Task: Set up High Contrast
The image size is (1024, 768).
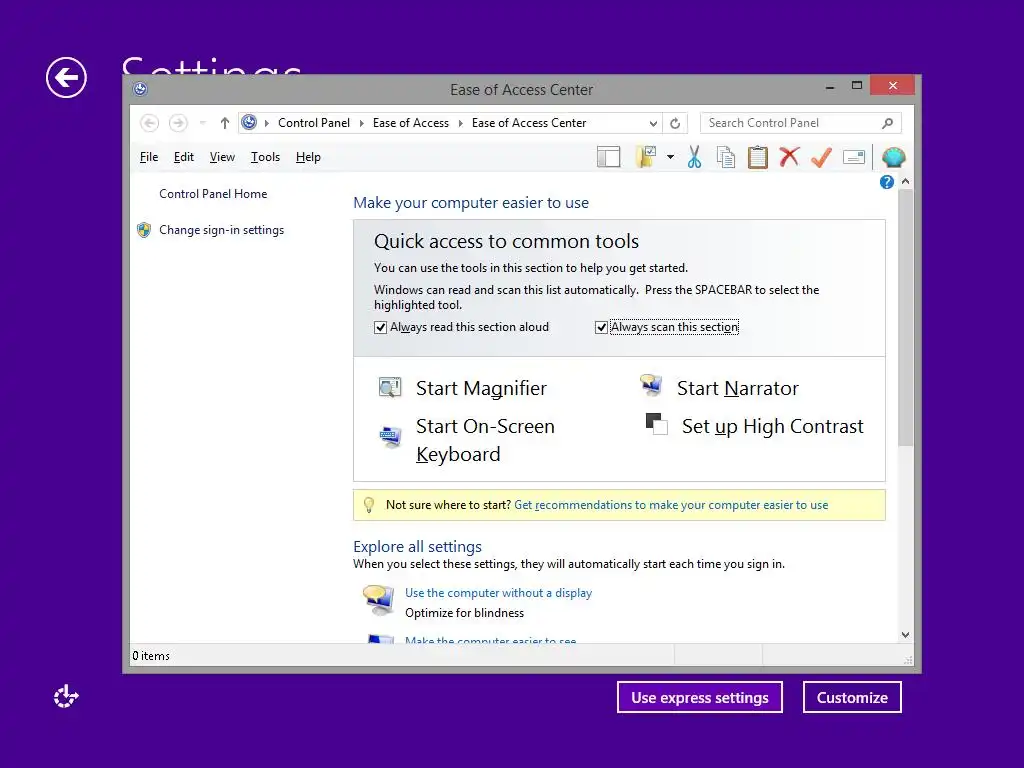Action: click(x=773, y=426)
